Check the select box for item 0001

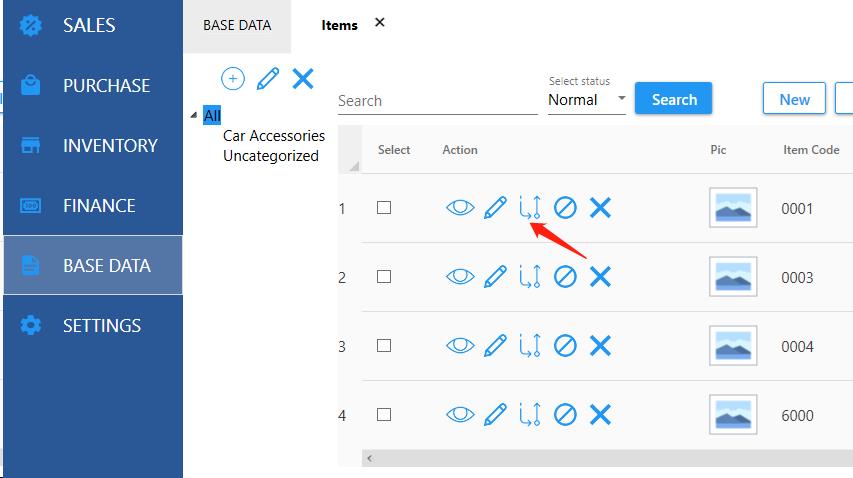tap(384, 208)
